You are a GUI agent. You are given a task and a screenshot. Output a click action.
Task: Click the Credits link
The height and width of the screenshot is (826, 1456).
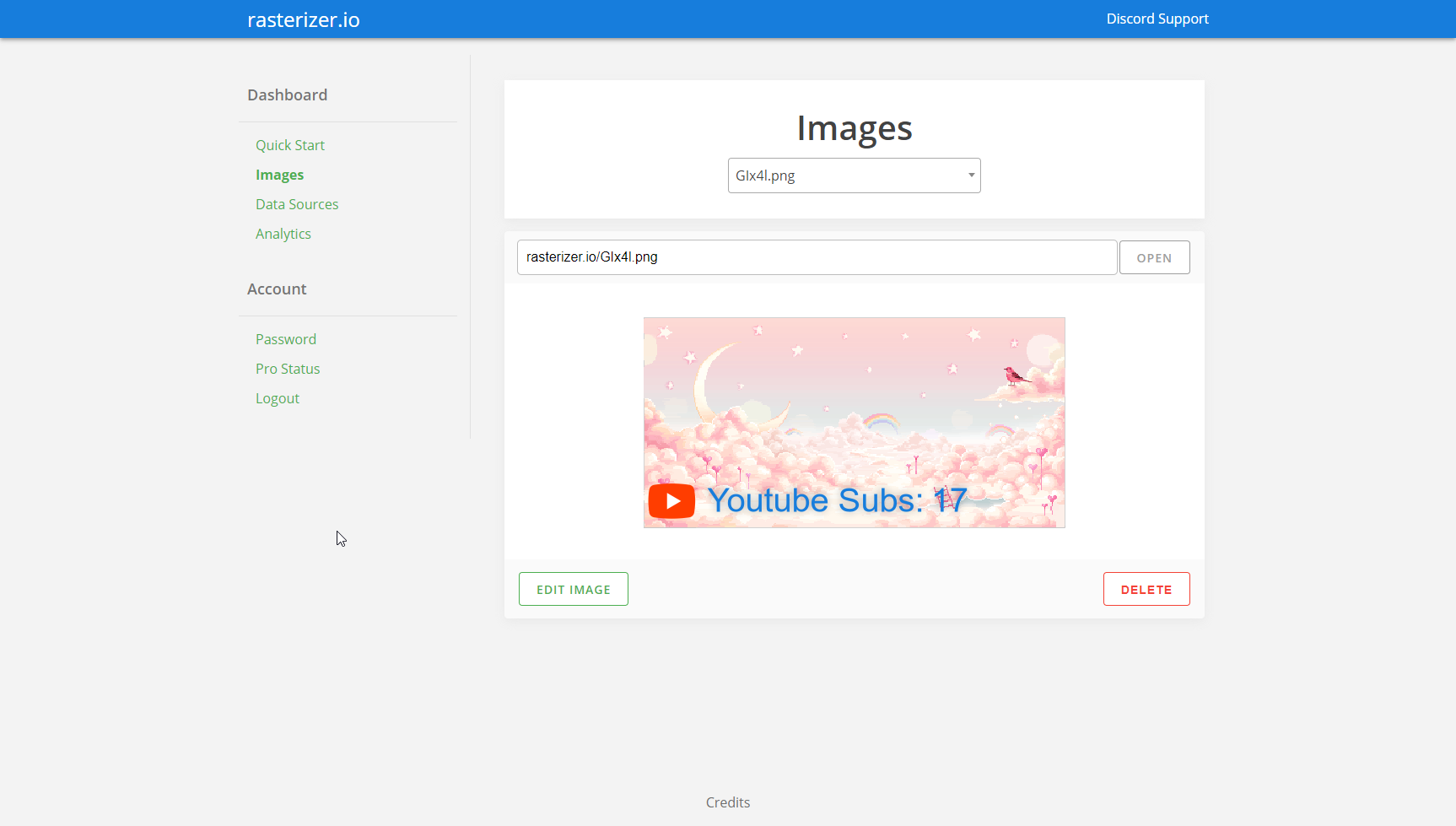click(x=727, y=802)
